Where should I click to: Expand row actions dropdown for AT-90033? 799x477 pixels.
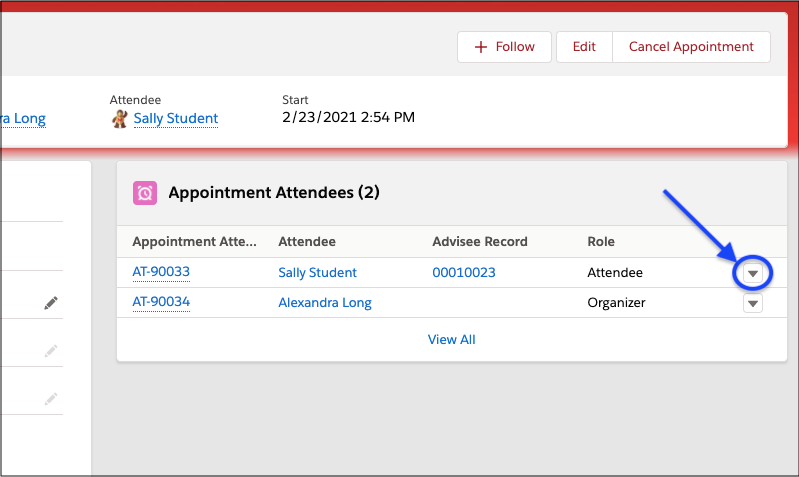[753, 273]
